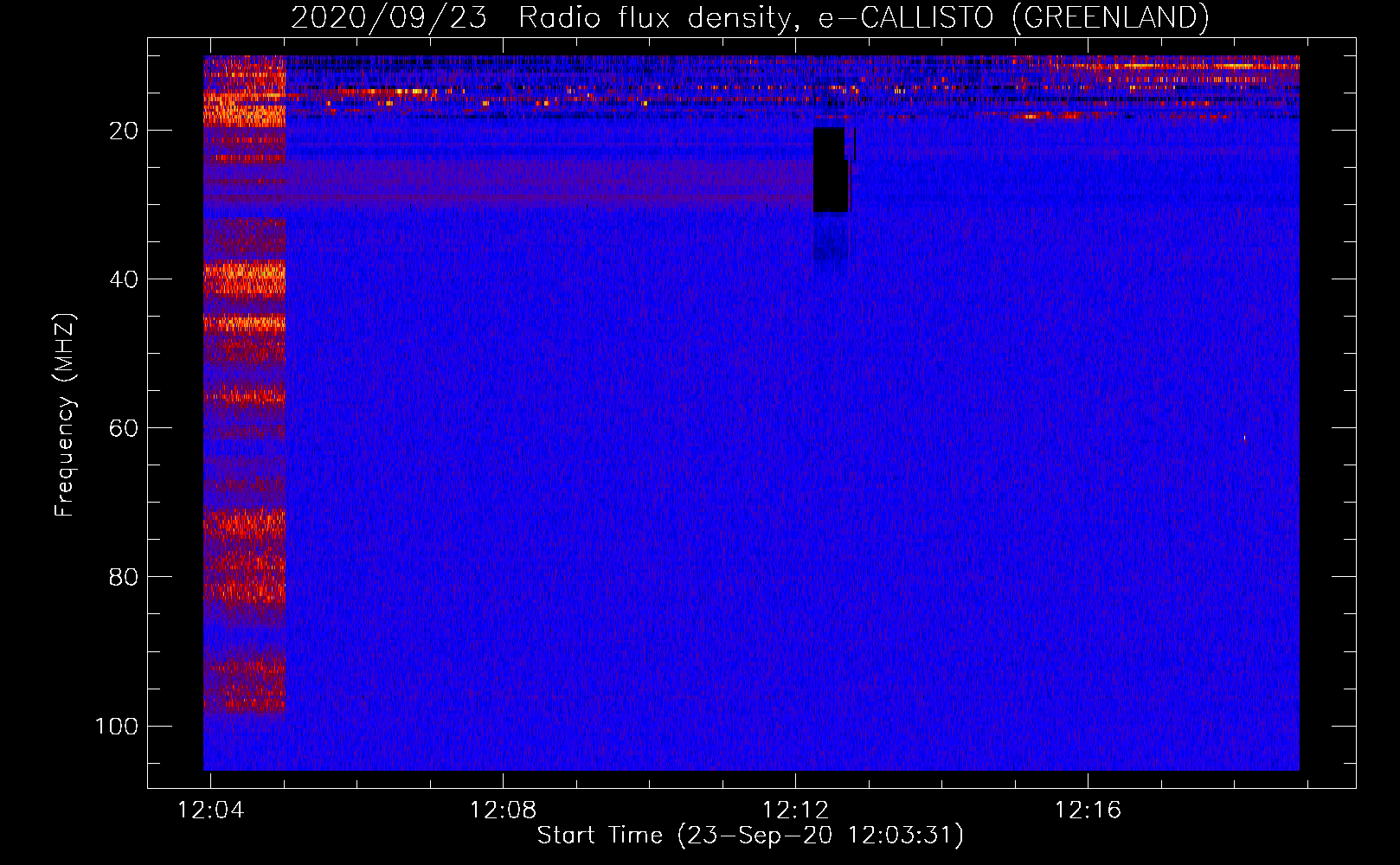Click the 100 frequency tick label

[117, 726]
